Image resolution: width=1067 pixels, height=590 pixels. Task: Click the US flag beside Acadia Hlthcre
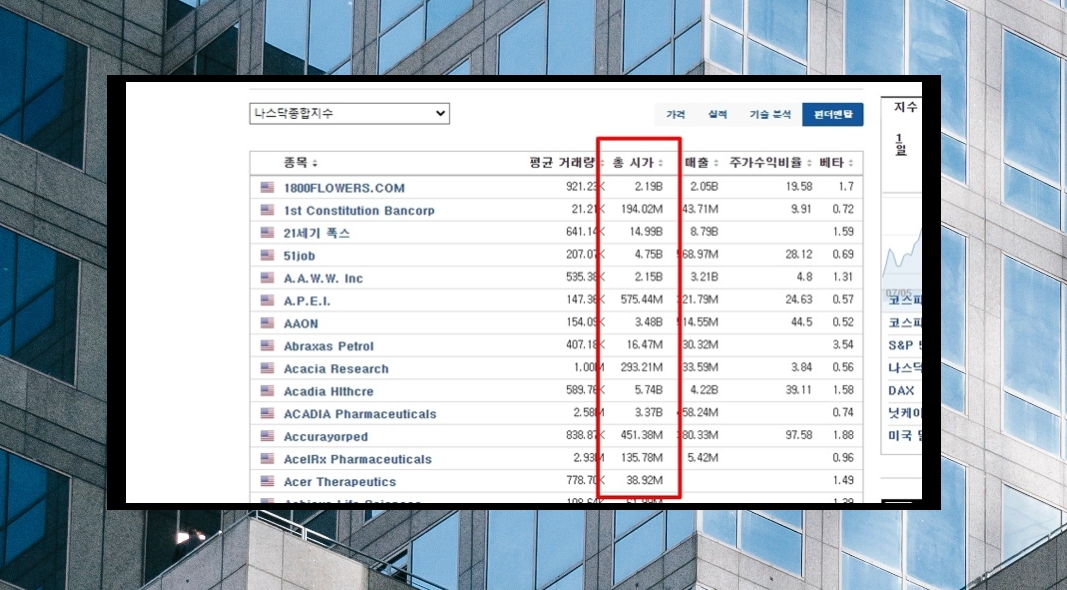tap(267, 391)
